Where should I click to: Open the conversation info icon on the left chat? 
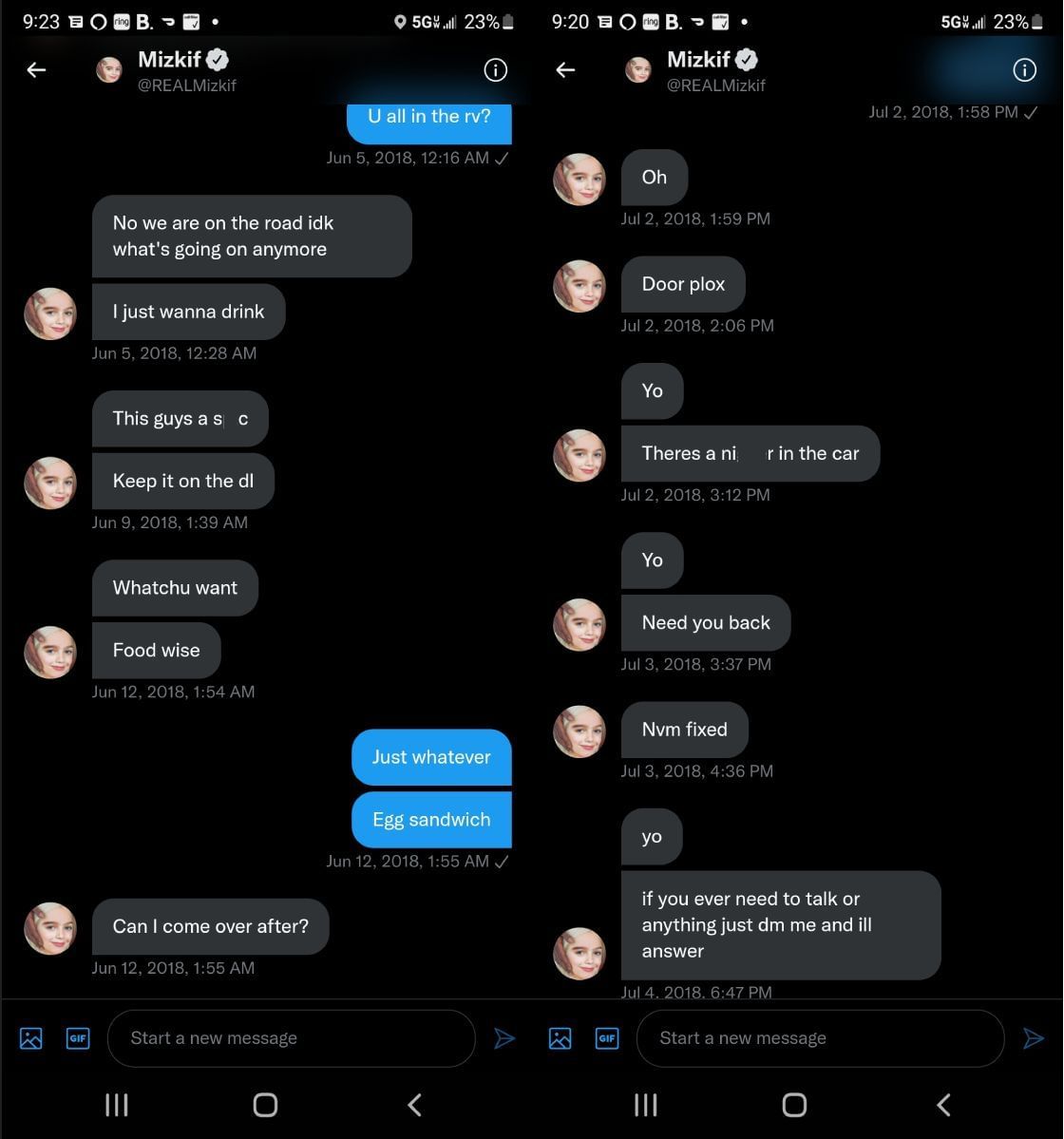tap(495, 70)
